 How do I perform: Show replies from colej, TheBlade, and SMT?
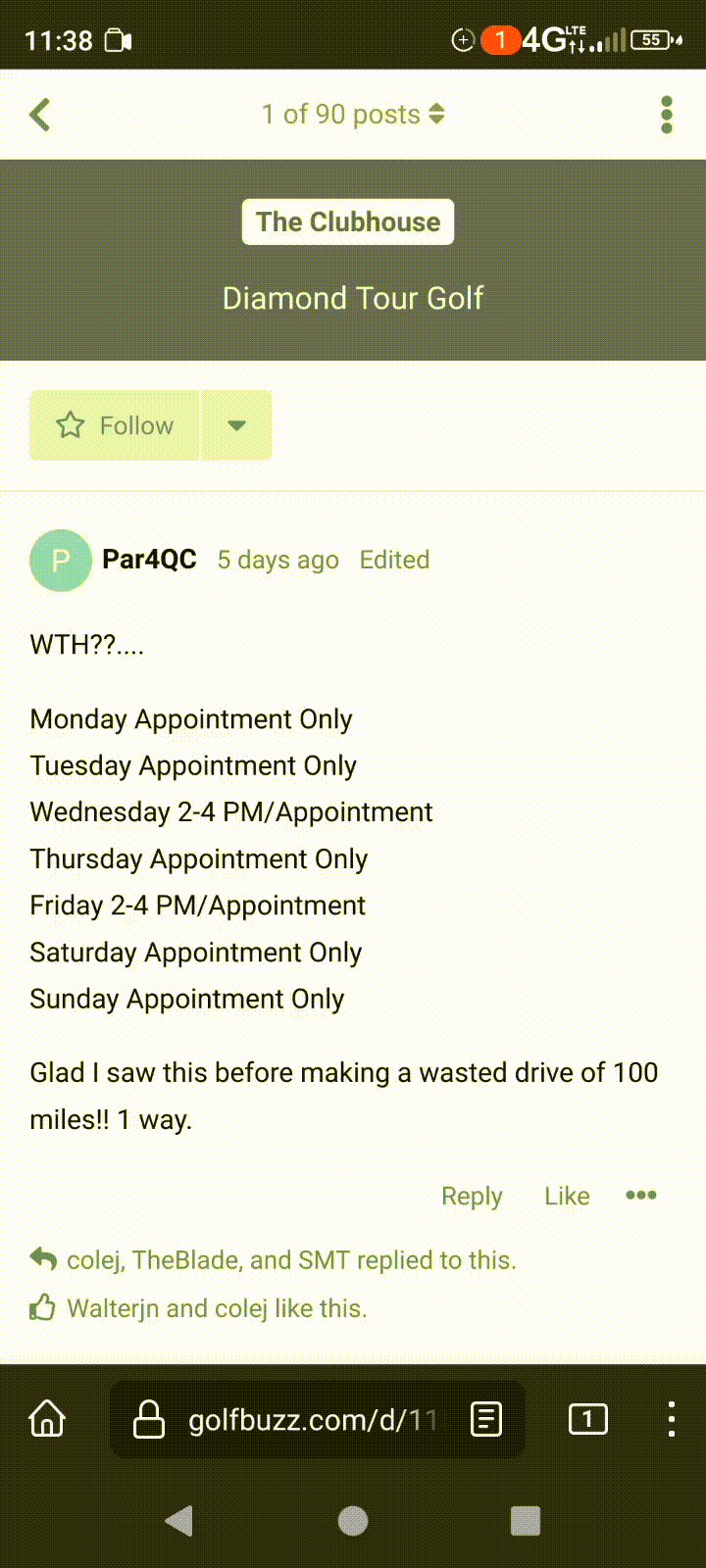pyautogui.click(x=290, y=1259)
